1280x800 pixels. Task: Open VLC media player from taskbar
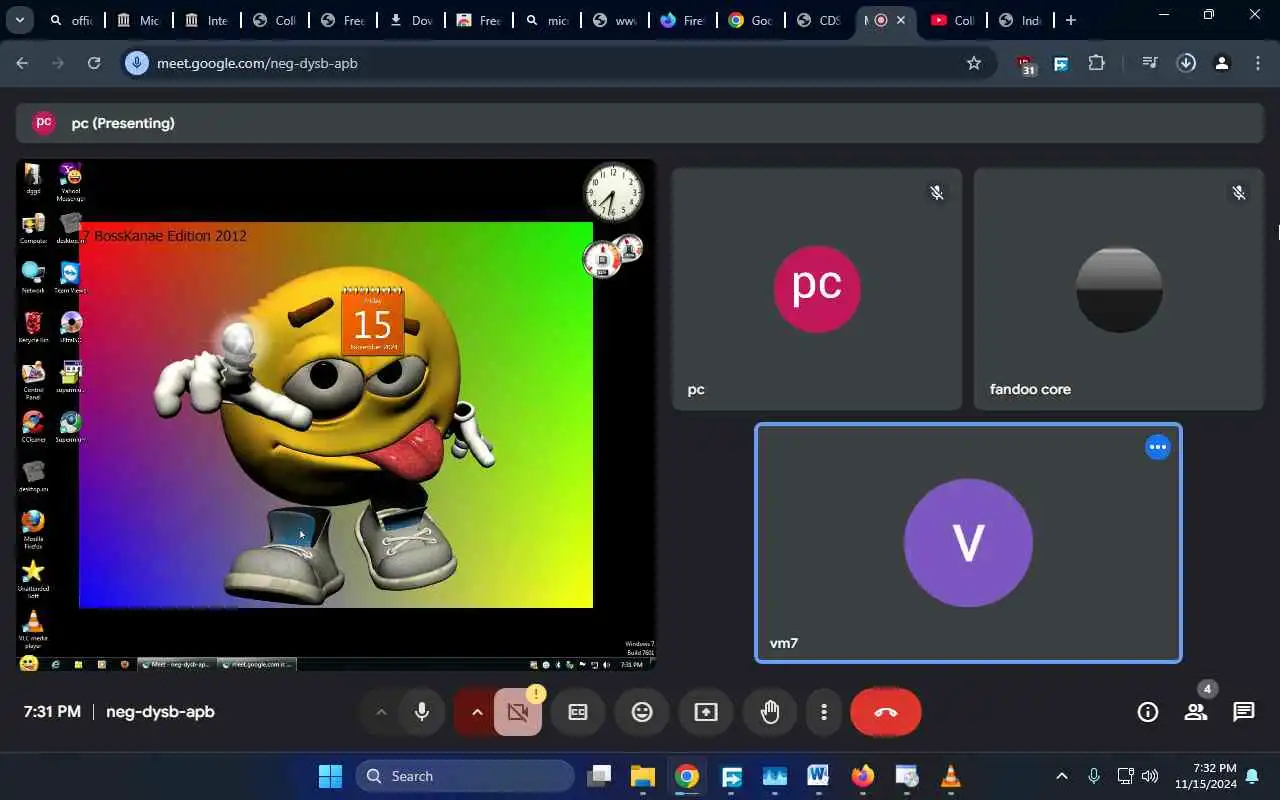(950, 776)
